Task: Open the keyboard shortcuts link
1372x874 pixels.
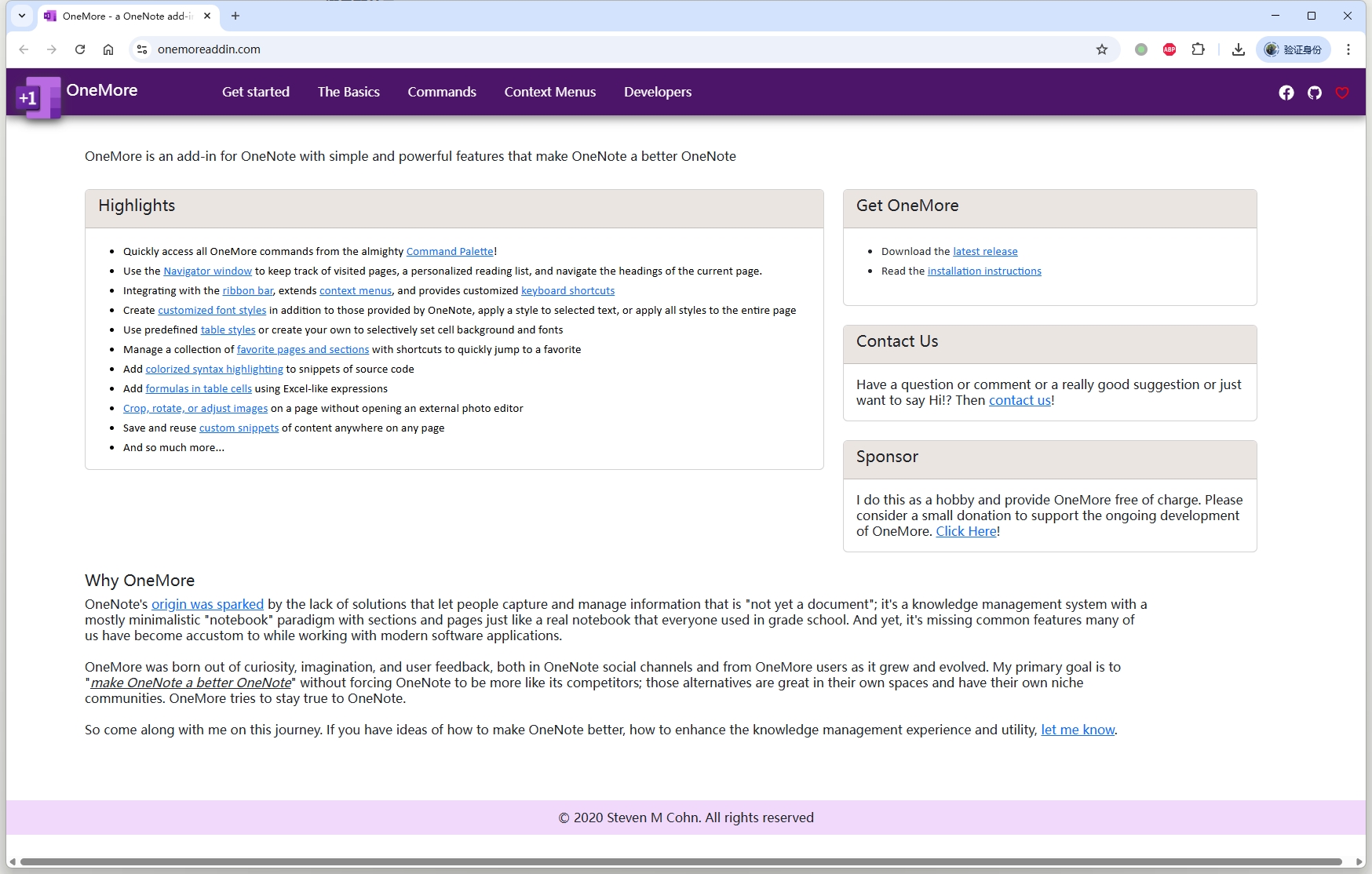Action: tap(567, 290)
